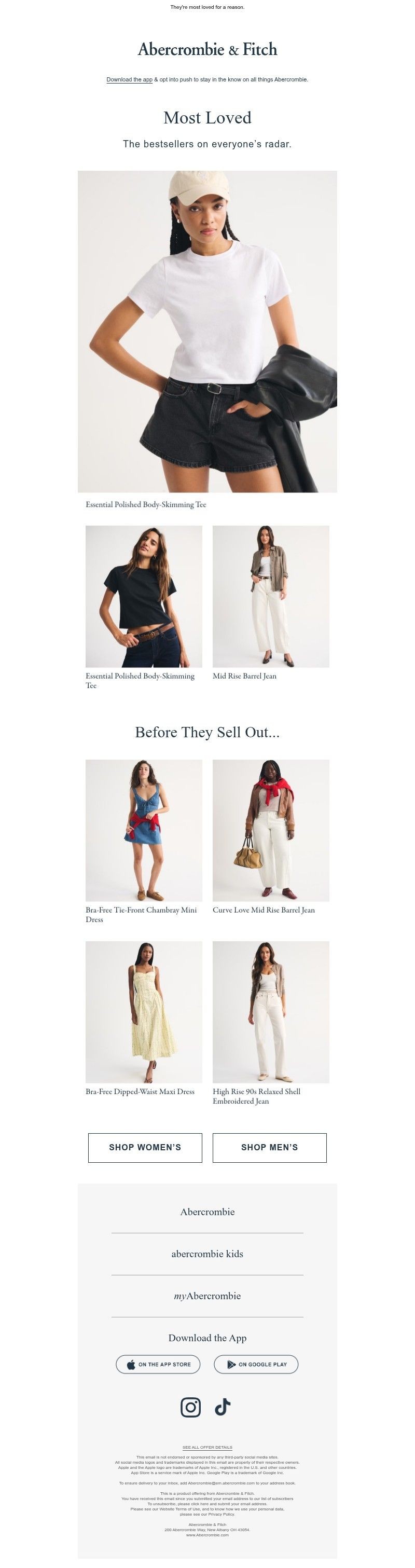Tap the On Google Play badge
The width and height of the screenshot is (415, 1568).
point(256,1364)
